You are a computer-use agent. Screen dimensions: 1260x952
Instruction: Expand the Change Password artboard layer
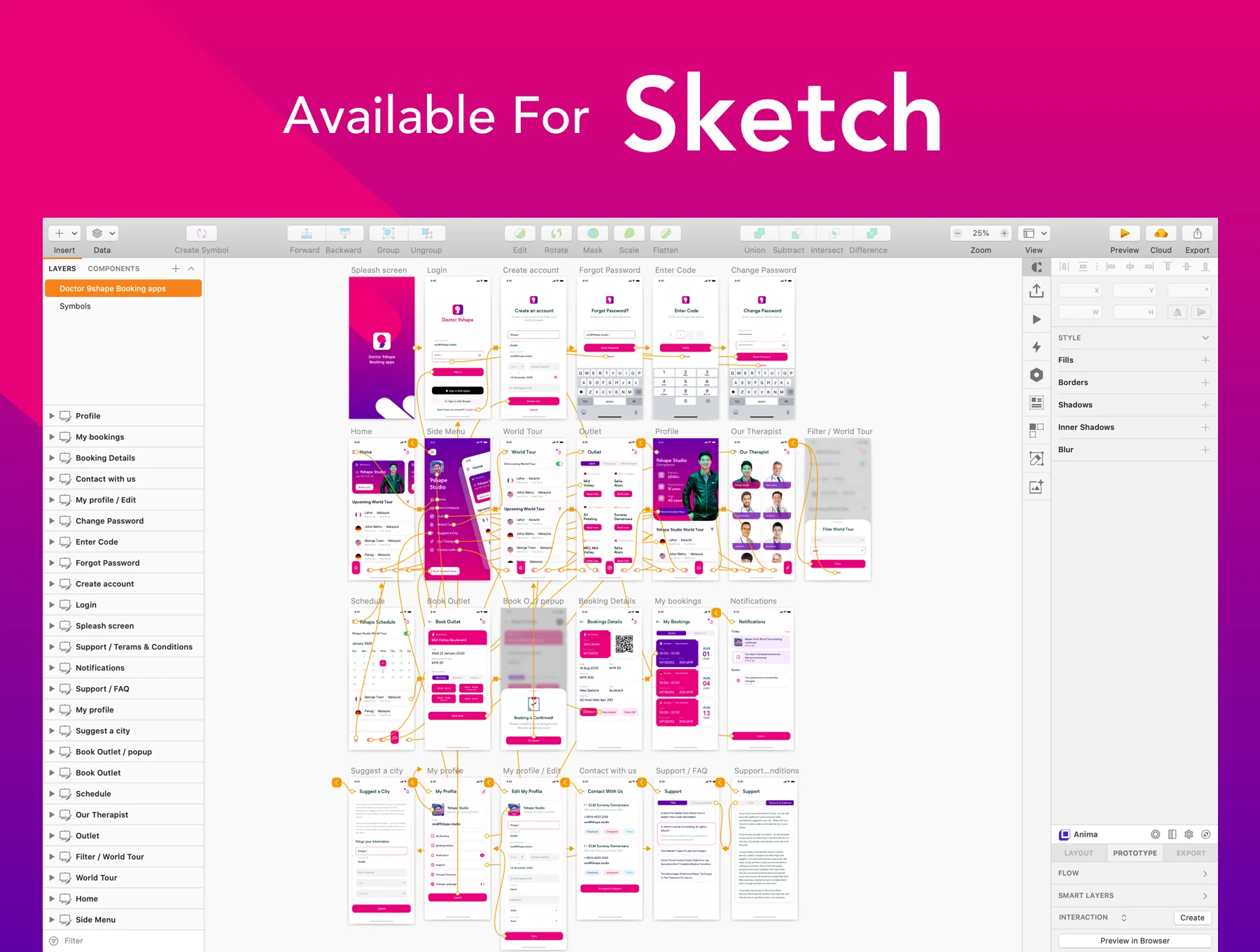pyautogui.click(x=52, y=521)
